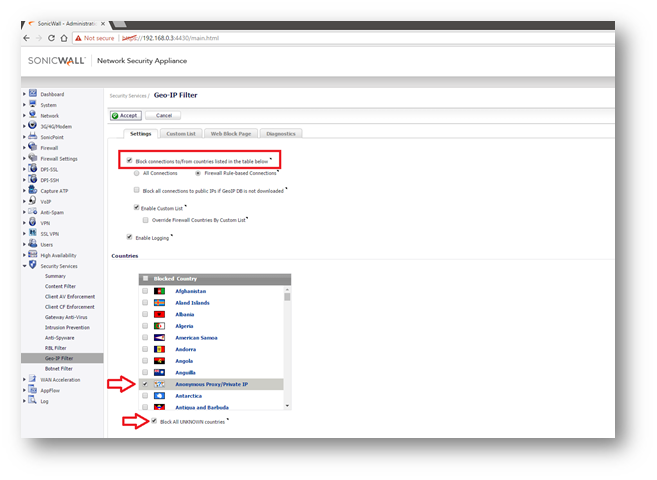657x480 pixels.
Task: Uncheck Anonymous Proxy/Private IP checkbox
Action: [x=145, y=384]
